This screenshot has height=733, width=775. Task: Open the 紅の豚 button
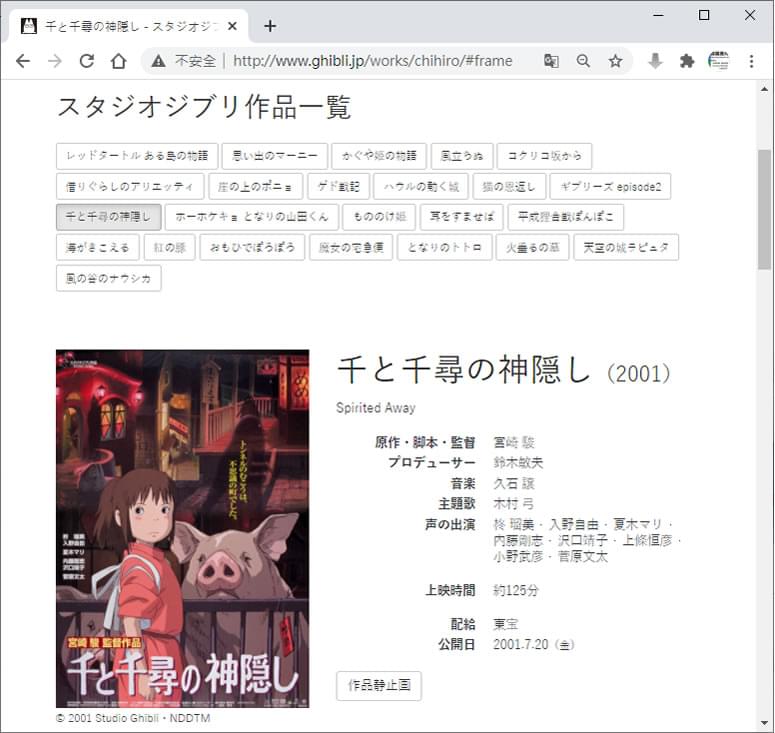(x=170, y=247)
